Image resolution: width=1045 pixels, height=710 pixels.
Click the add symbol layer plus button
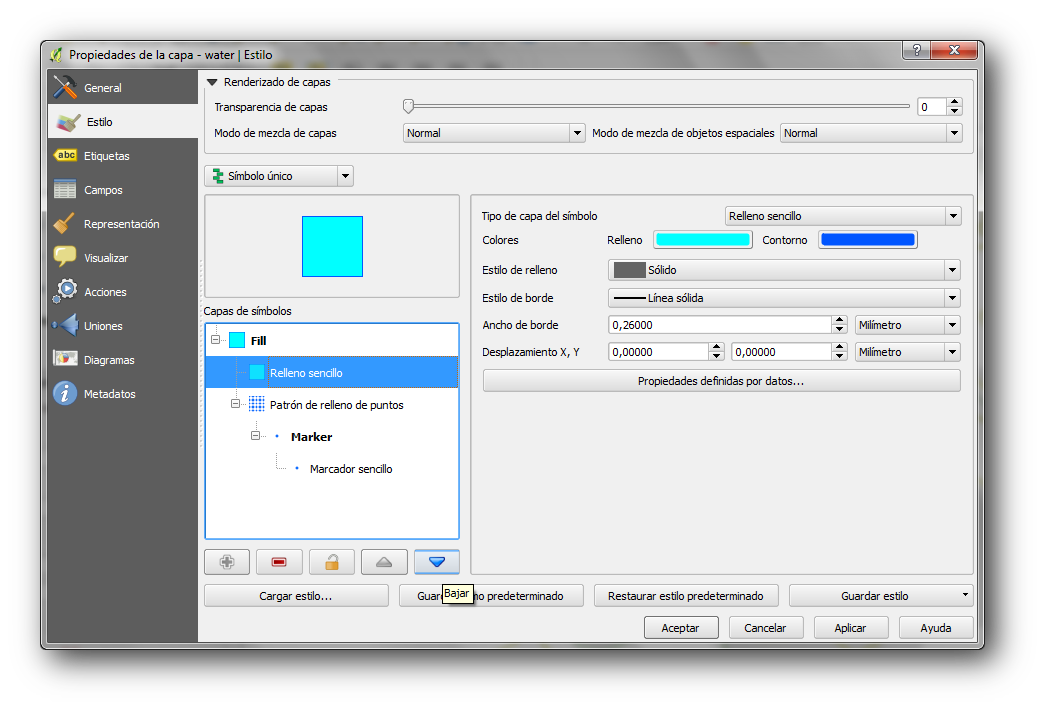tap(227, 562)
